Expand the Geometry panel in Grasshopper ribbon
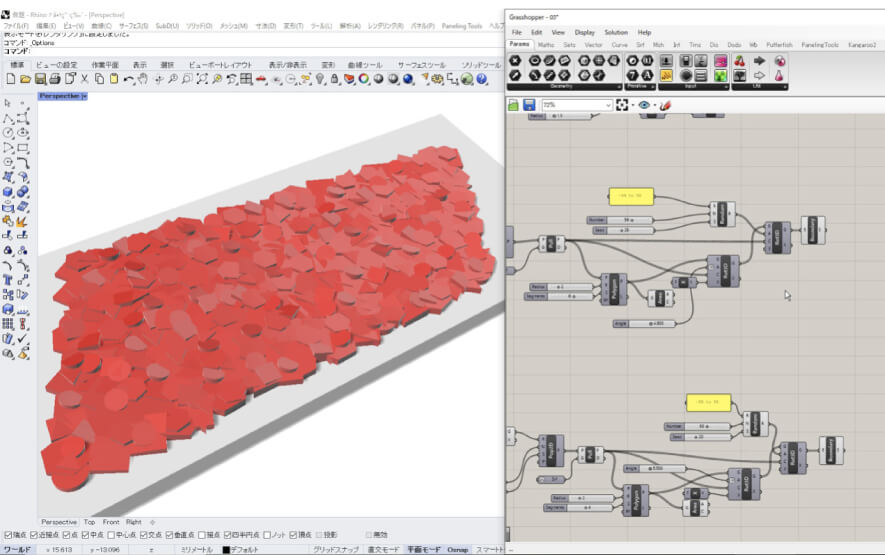The width and height of the screenshot is (885, 555). tap(617, 86)
